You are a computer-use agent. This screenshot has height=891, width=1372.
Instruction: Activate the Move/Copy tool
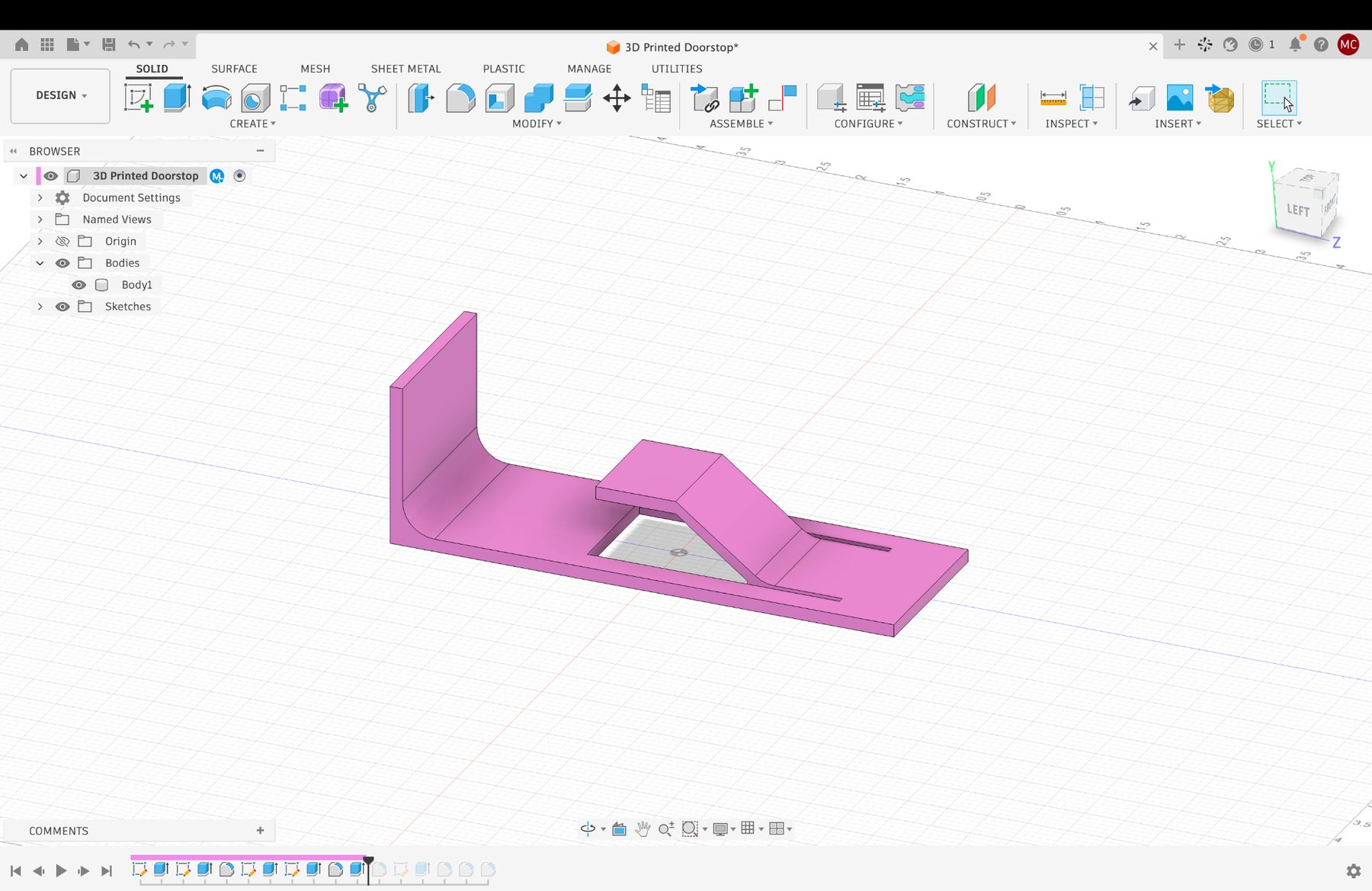(617, 98)
